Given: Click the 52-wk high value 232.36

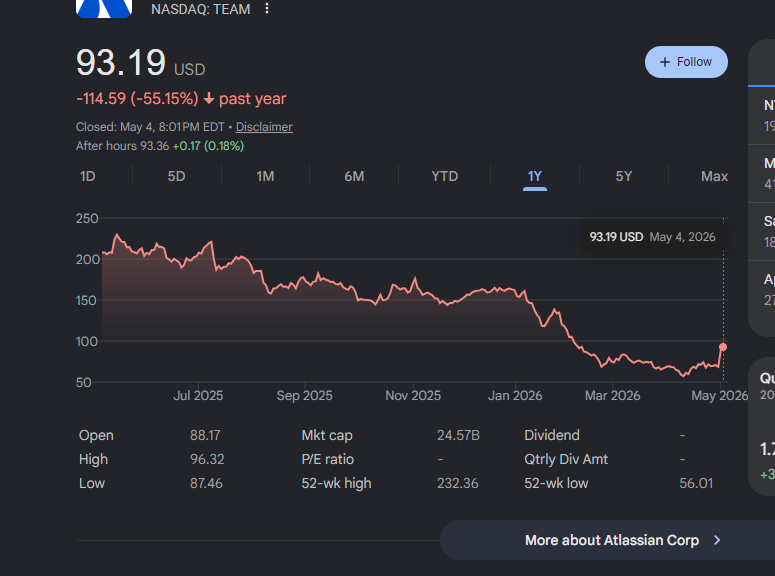Looking at the screenshot, I should pyautogui.click(x=458, y=483).
